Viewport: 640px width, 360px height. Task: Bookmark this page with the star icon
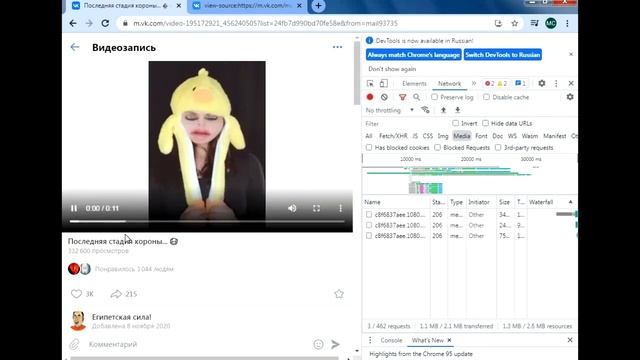click(x=515, y=23)
